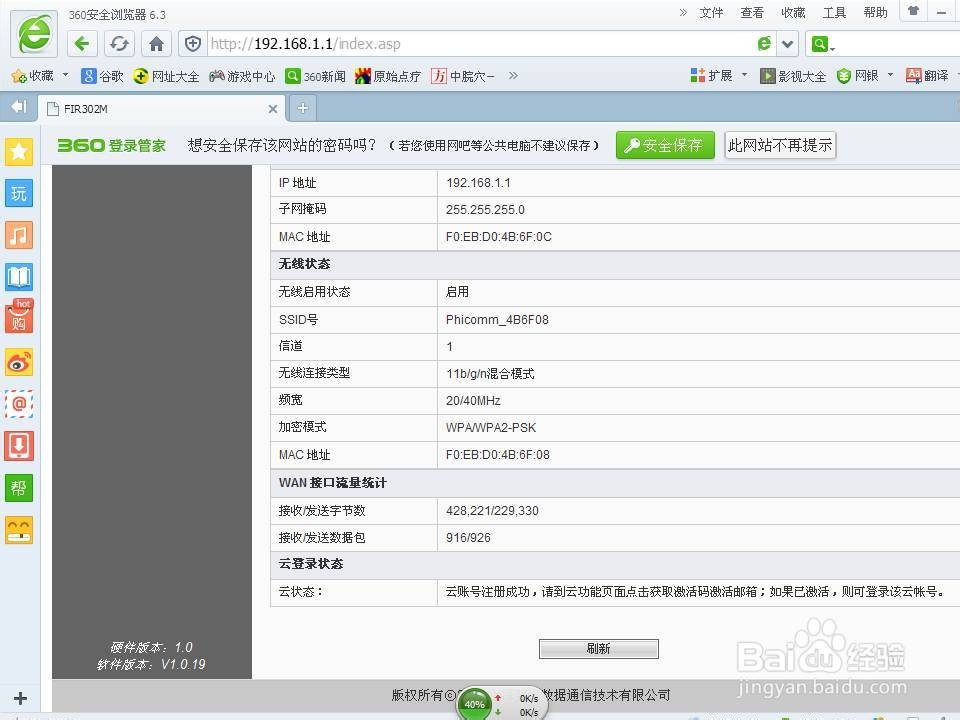This screenshot has width=960, height=720.
Task: Reload the page with refresh icon
Action: pos(119,44)
